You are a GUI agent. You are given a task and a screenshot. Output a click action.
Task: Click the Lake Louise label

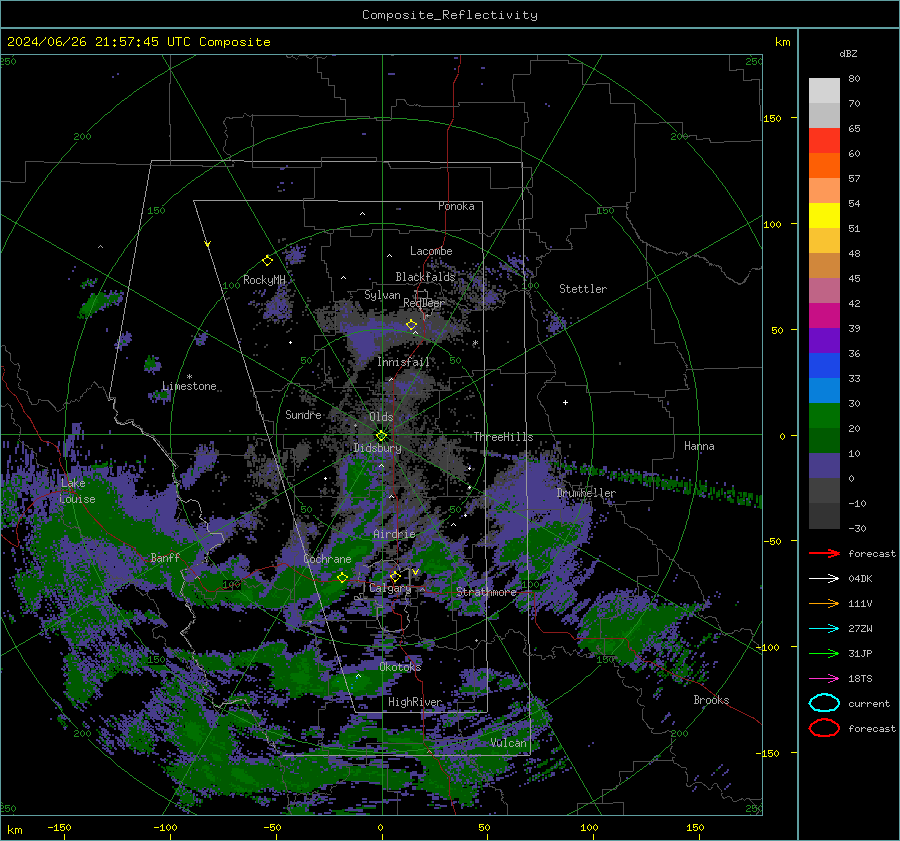point(77,491)
